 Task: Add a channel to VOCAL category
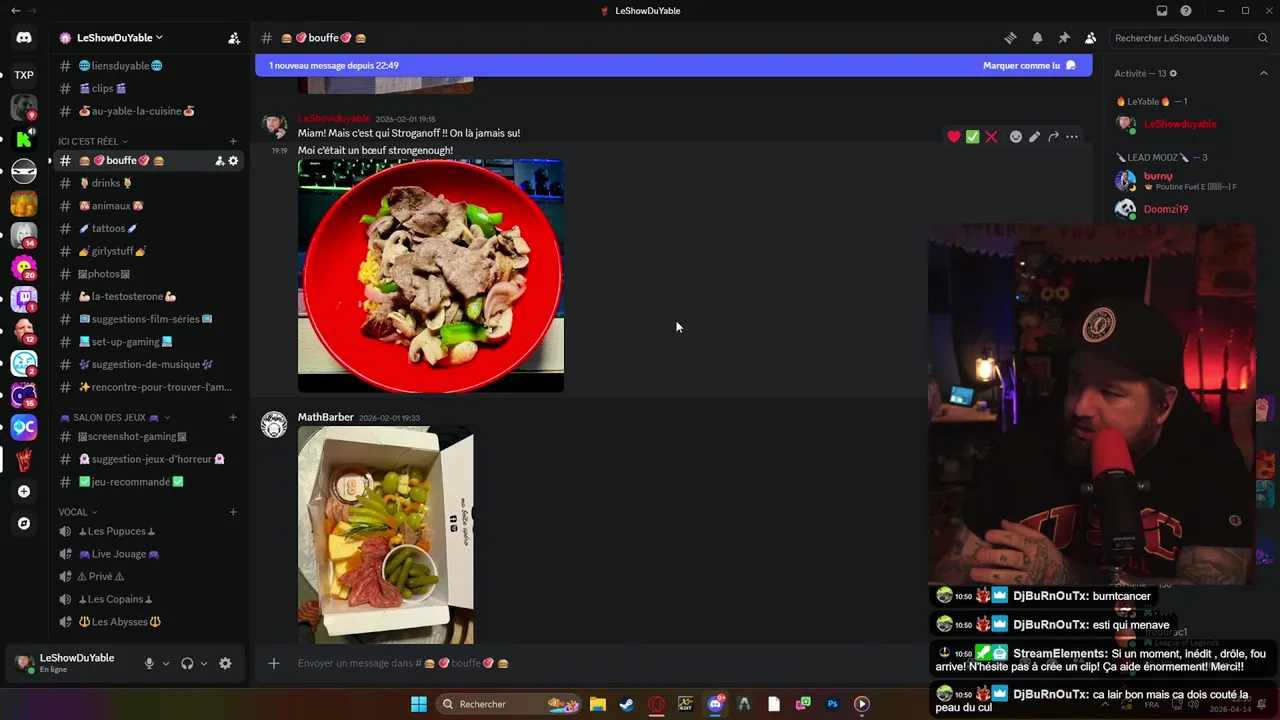coord(233,512)
